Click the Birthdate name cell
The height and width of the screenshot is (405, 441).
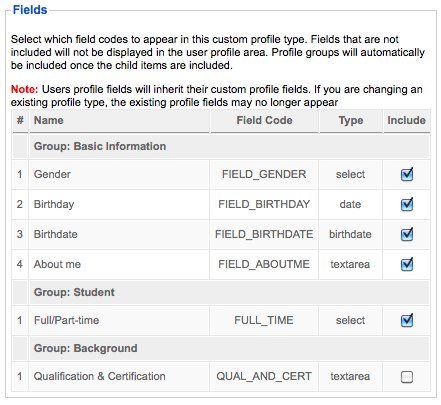(x=119, y=234)
